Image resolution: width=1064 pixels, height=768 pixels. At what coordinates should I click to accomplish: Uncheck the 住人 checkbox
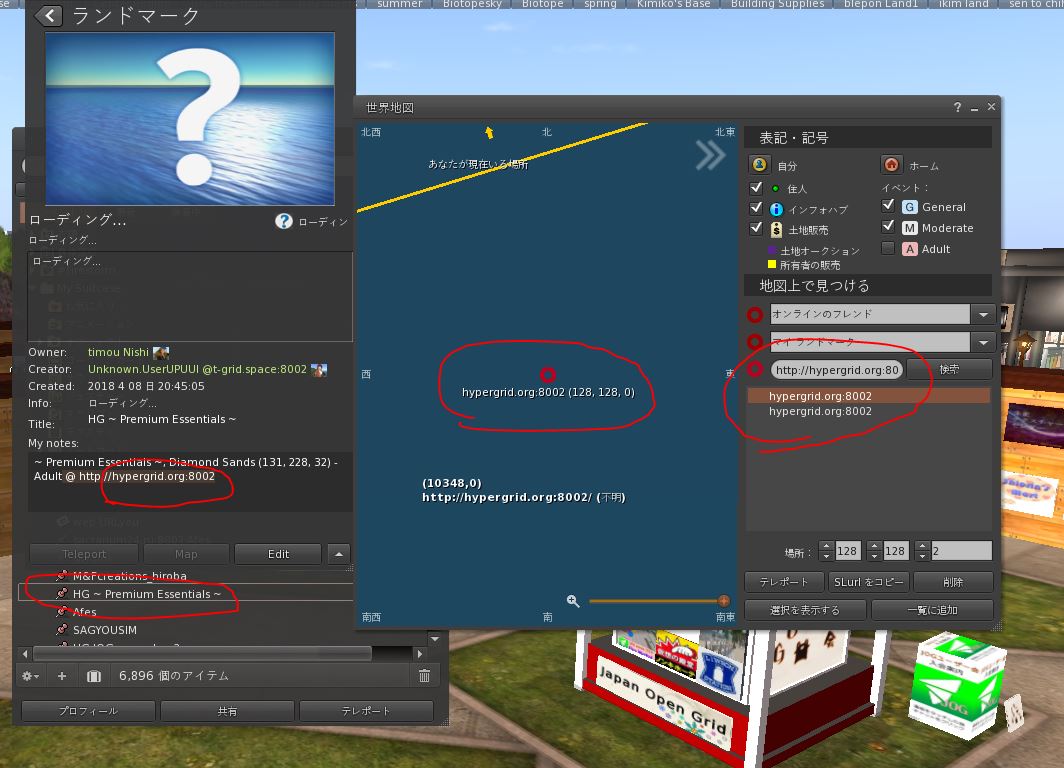pos(756,188)
